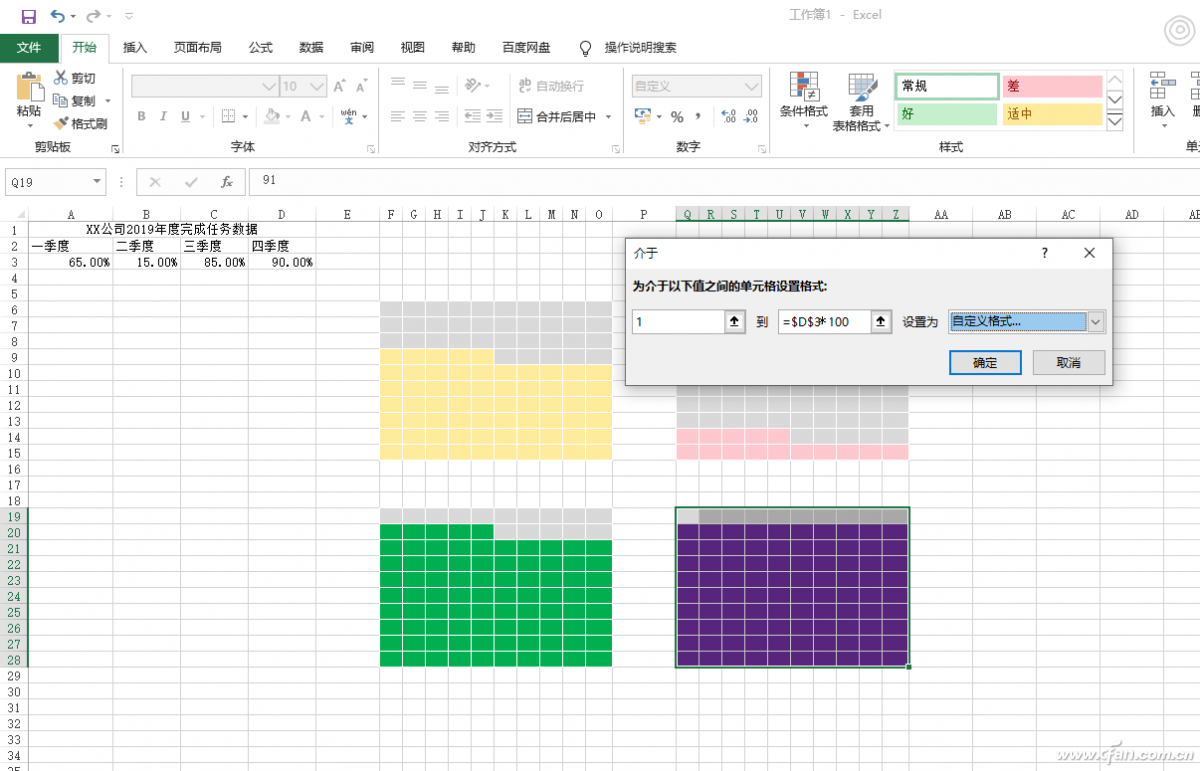Open the File (文件) tab
1200x771 pixels.
(x=29, y=47)
